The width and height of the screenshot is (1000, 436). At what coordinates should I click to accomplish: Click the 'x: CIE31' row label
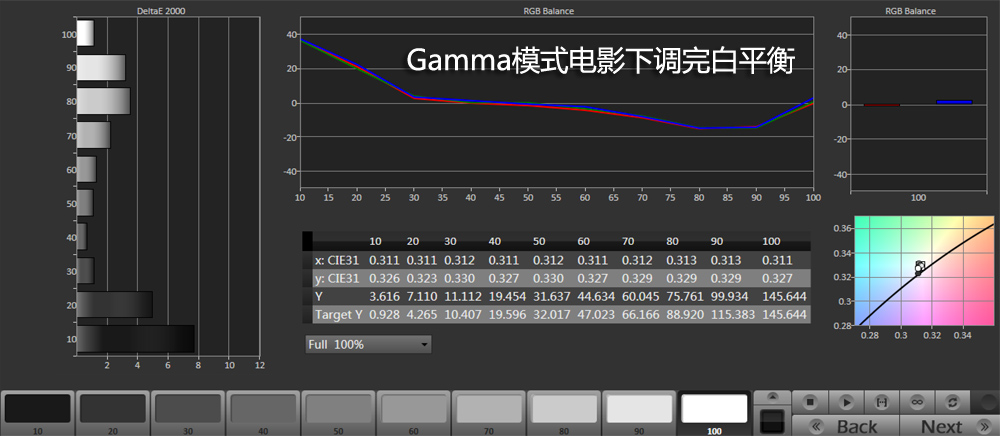(x=336, y=261)
